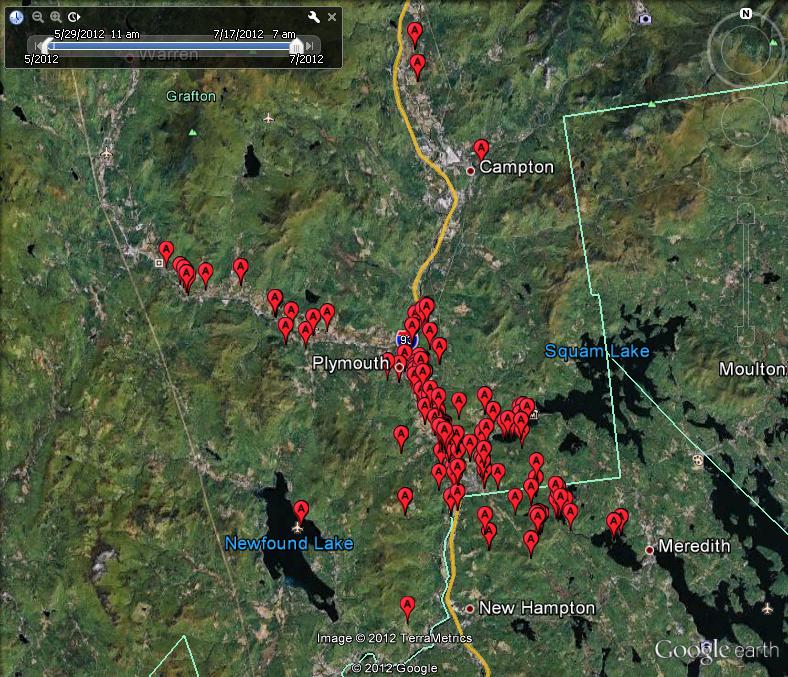The width and height of the screenshot is (788, 677).
Task: Click the small square icon near westernmost pin
Action: point(159,263)
